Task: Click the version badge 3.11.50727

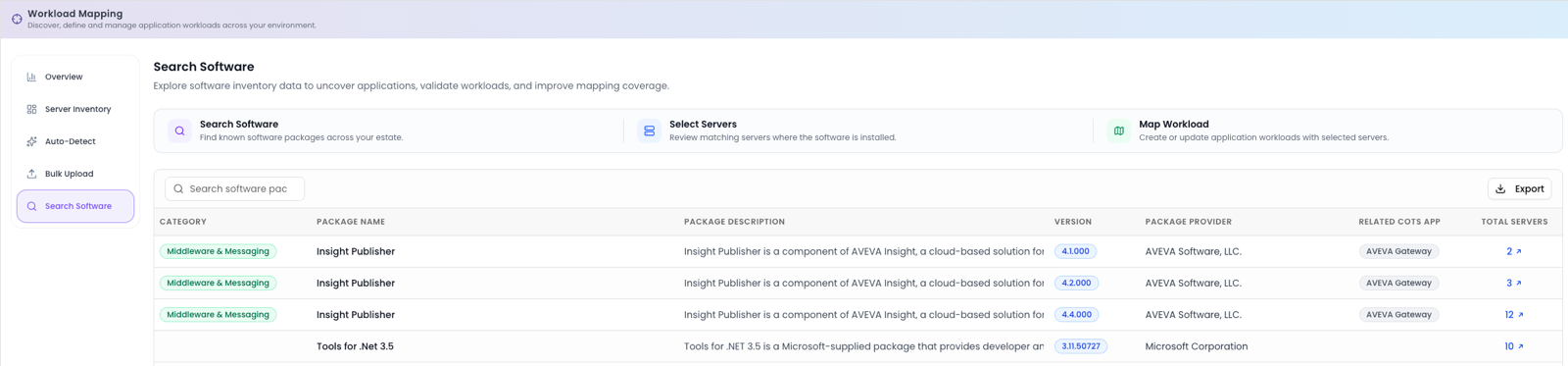Action: click(1081, 346)
